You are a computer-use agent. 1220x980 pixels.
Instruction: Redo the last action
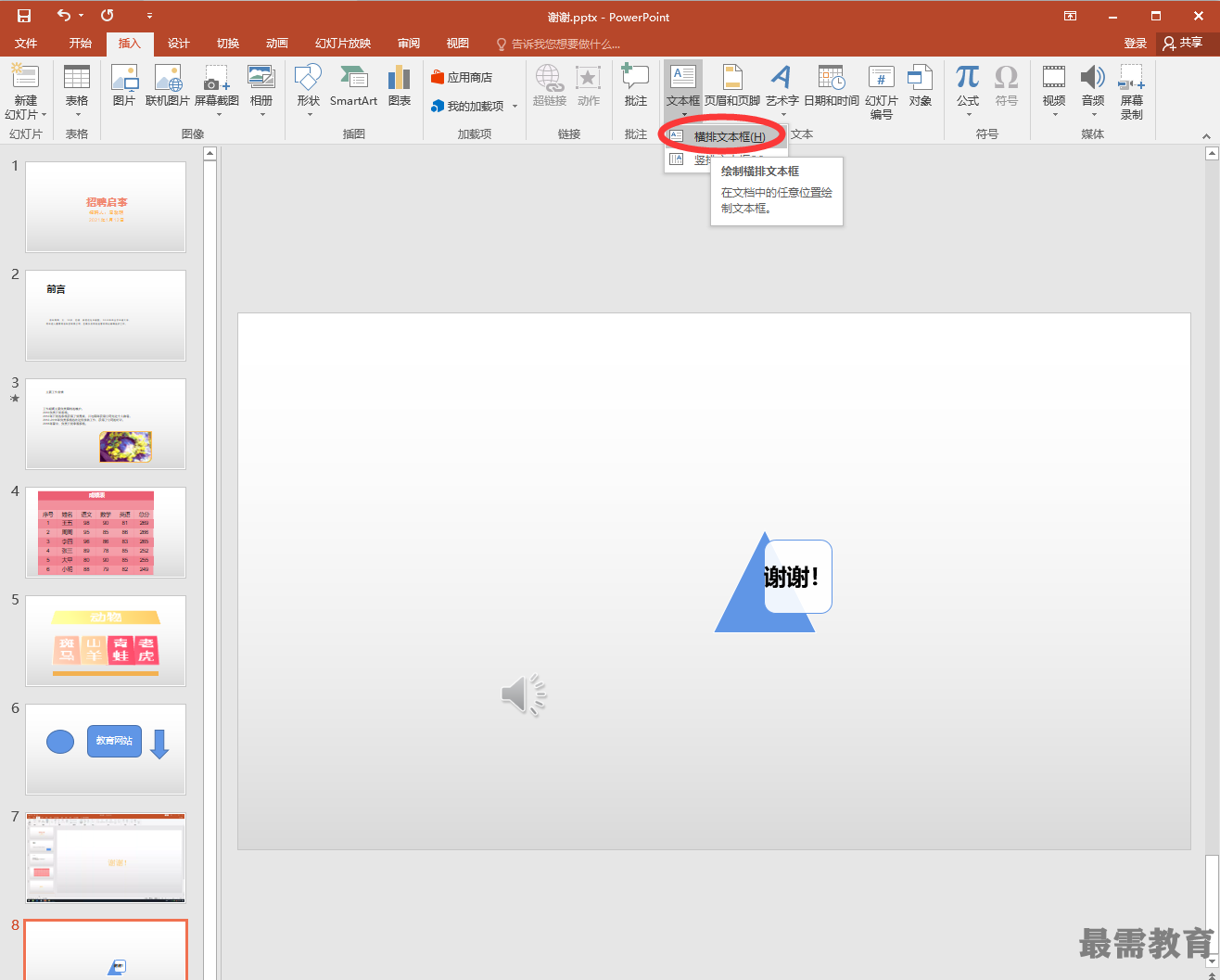click(x=108, y=16)
